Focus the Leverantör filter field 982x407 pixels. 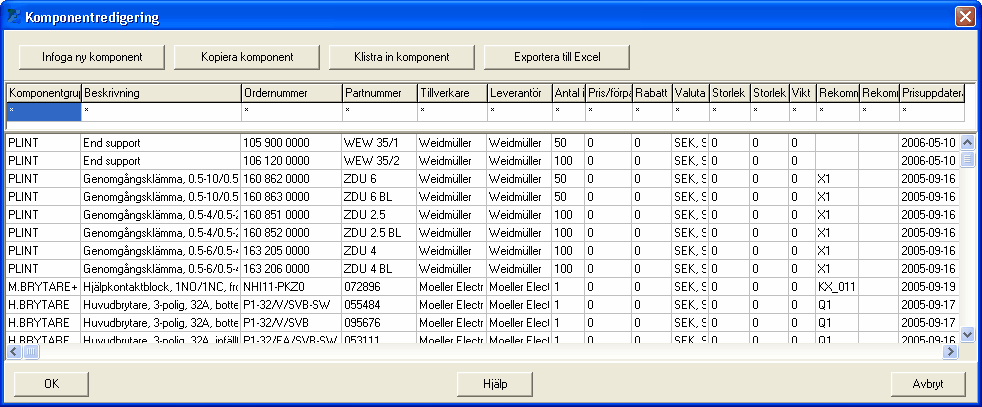click(519, 111)
